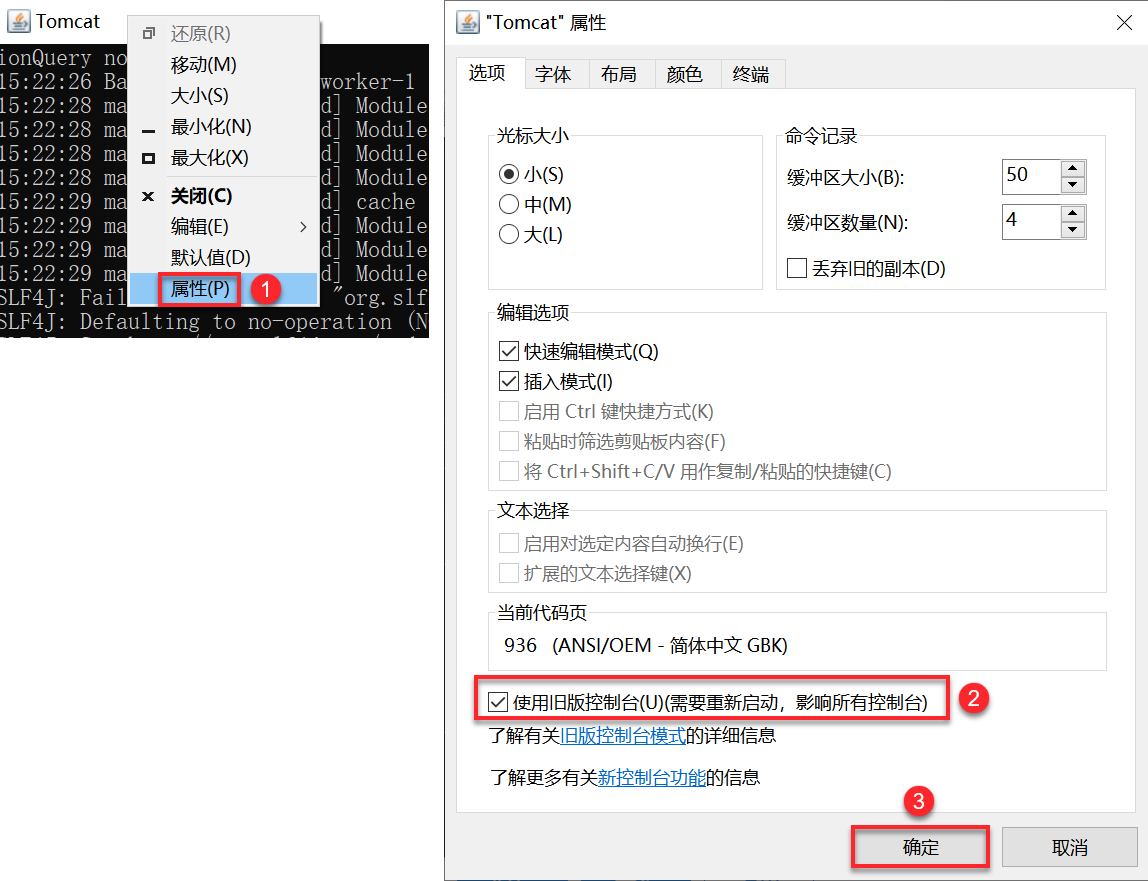Image resolution: width=1148 pixels, height=881 pixels.
Task: Switch to the 终端 tab
Action: click(752, 74)
